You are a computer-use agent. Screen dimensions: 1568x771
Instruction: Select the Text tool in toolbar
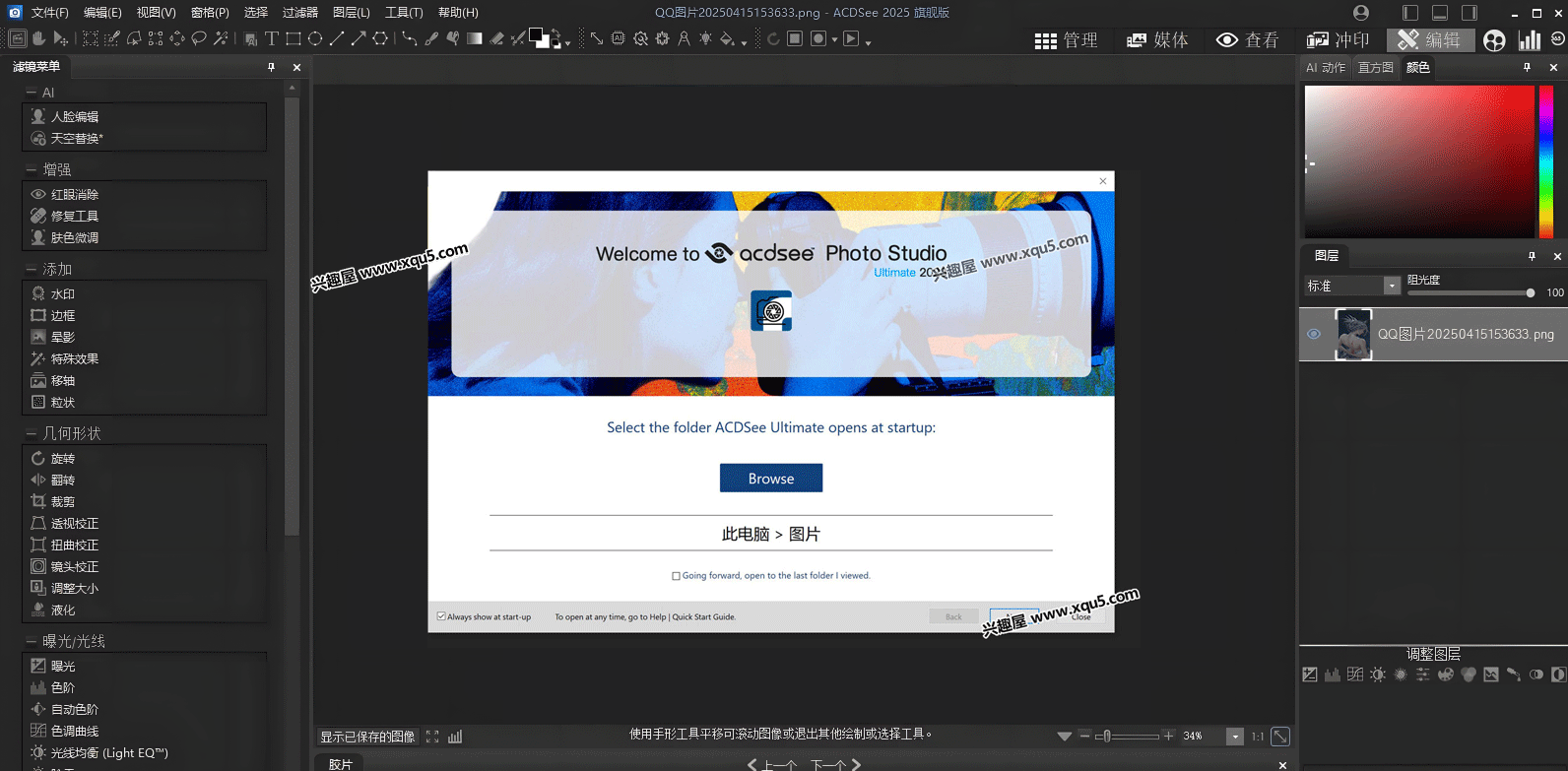[271, 39]
